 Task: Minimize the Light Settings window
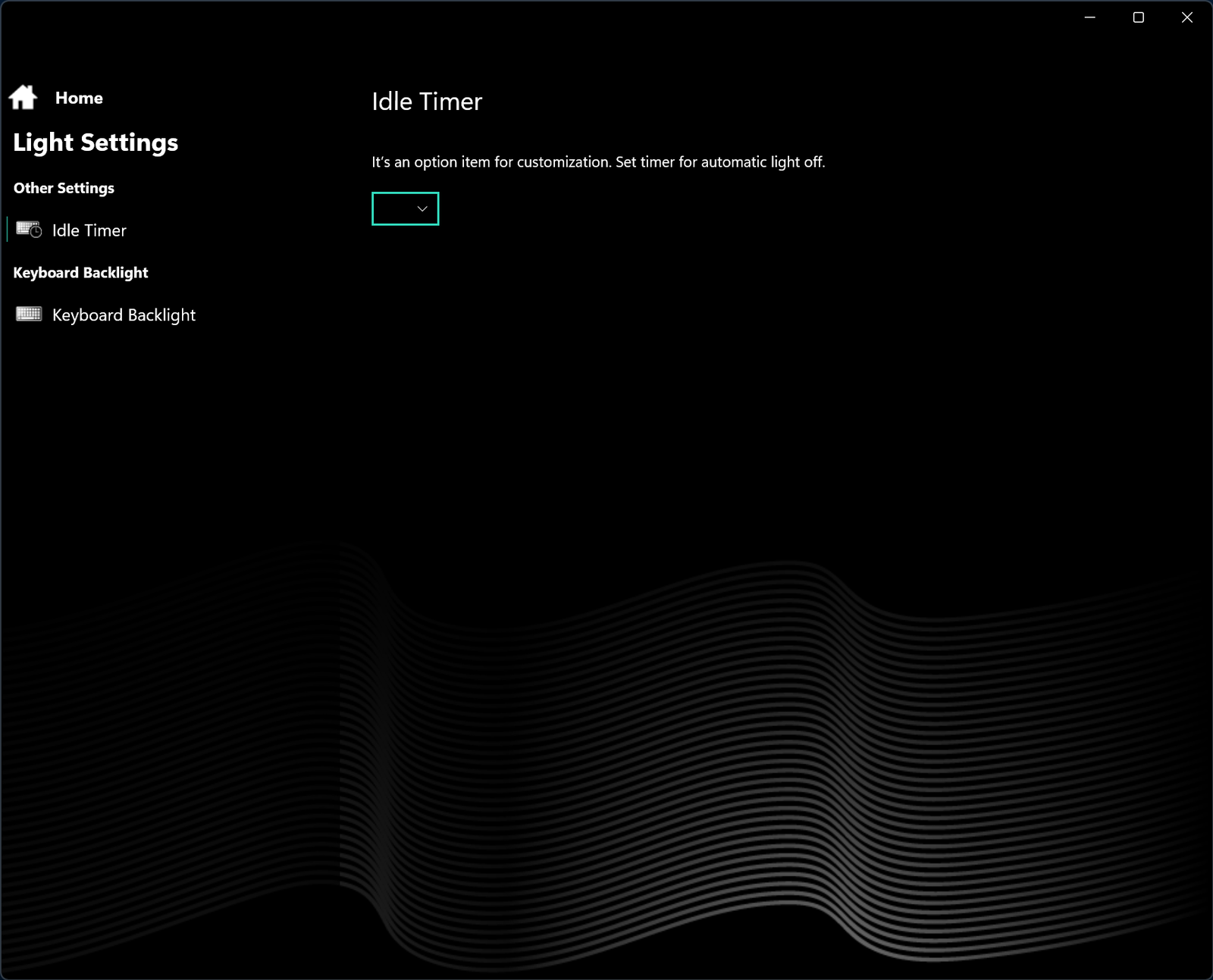coord(1090,17)
